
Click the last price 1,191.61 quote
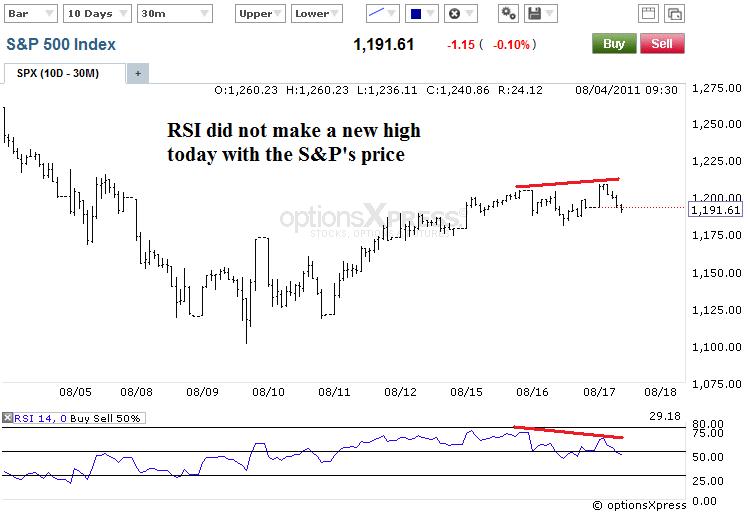pyautogui.click(x=384, y=44)
